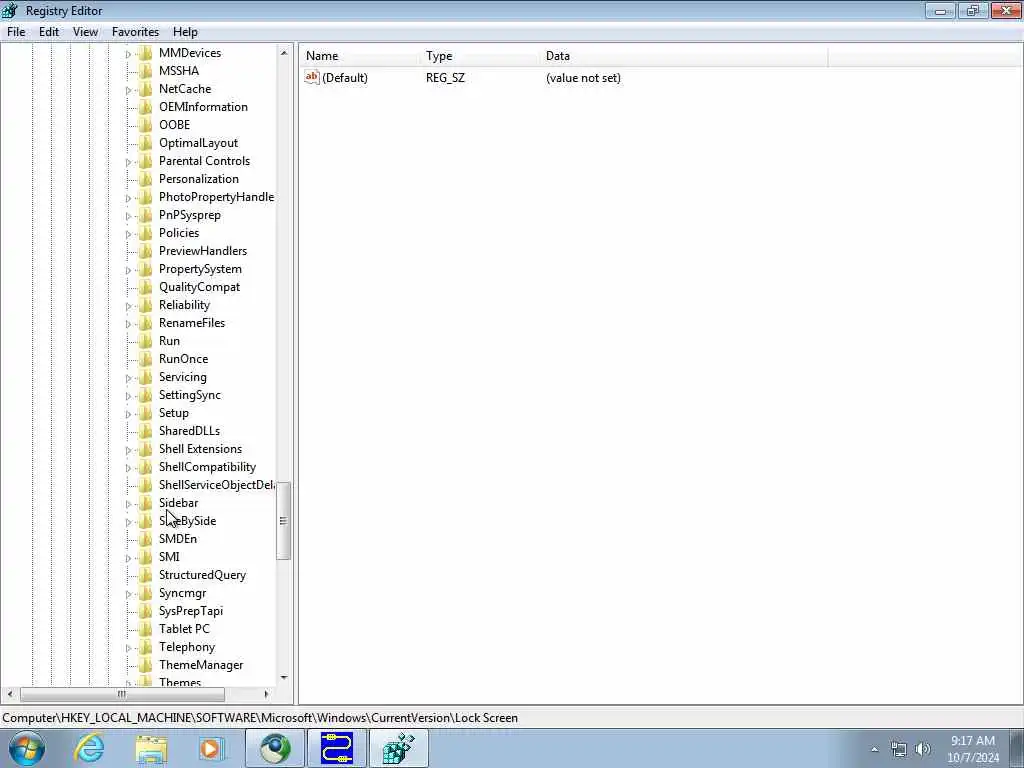
Task: Show hidden tray icons arrow
Action: [874, 749]
